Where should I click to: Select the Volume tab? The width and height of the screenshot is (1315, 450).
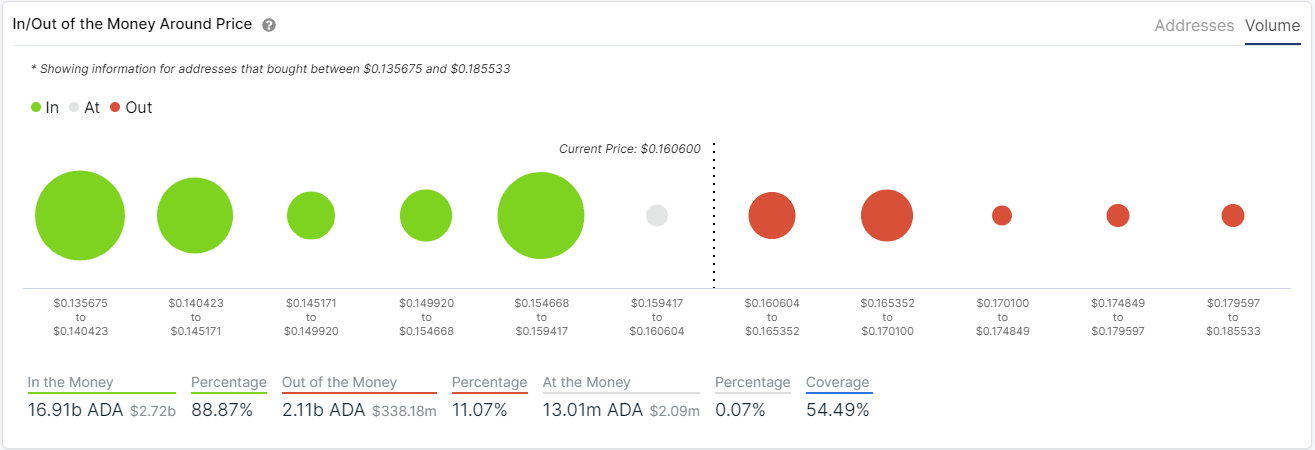[1272, 26]
